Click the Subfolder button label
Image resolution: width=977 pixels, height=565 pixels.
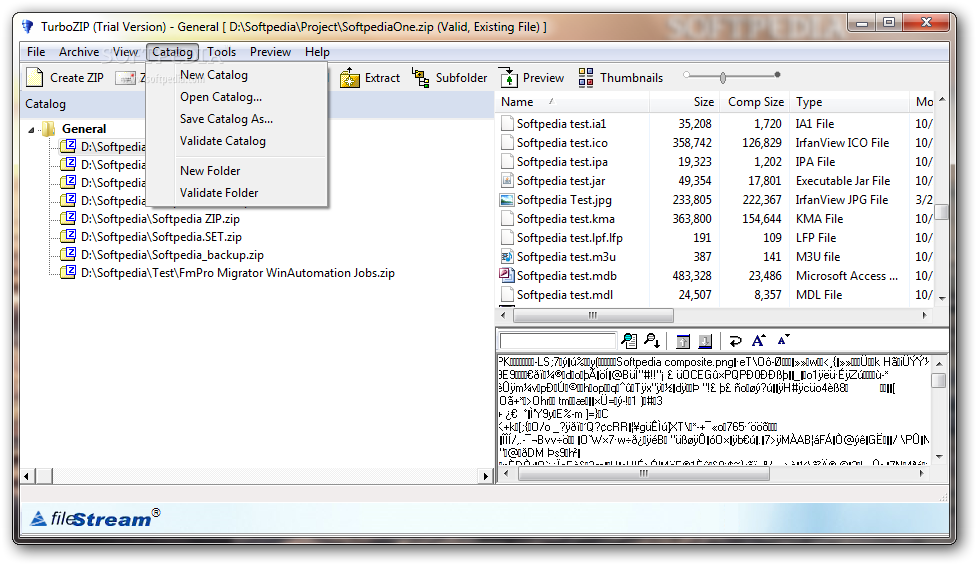point(461,78)
